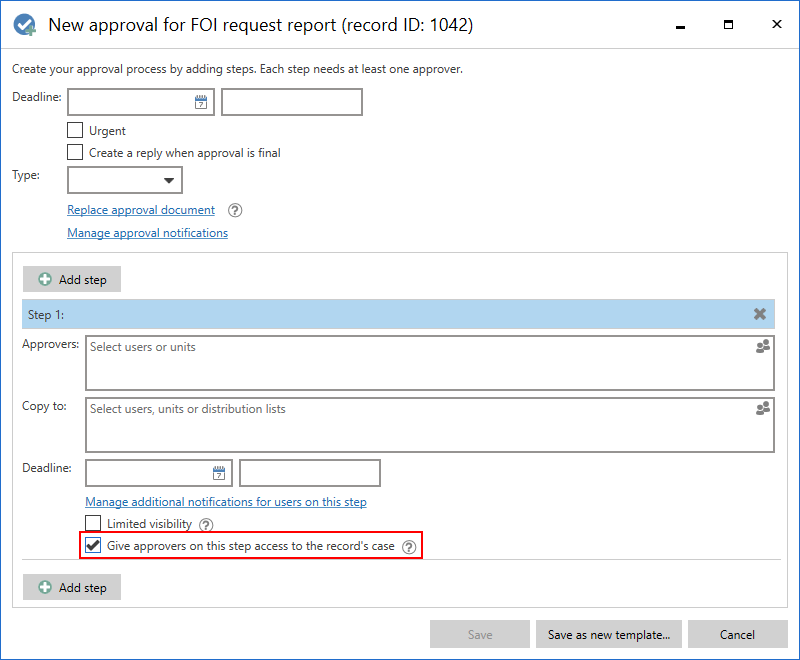Click Replace approval document link

pos(141,210)
